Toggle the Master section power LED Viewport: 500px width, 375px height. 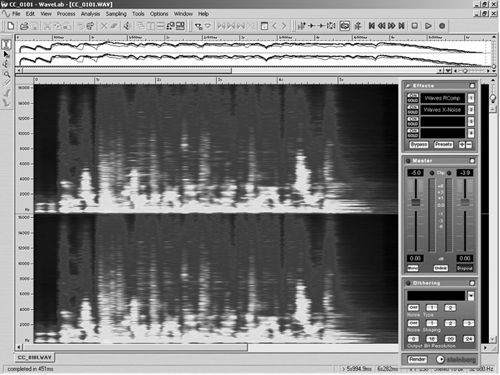tap(408, 161)
